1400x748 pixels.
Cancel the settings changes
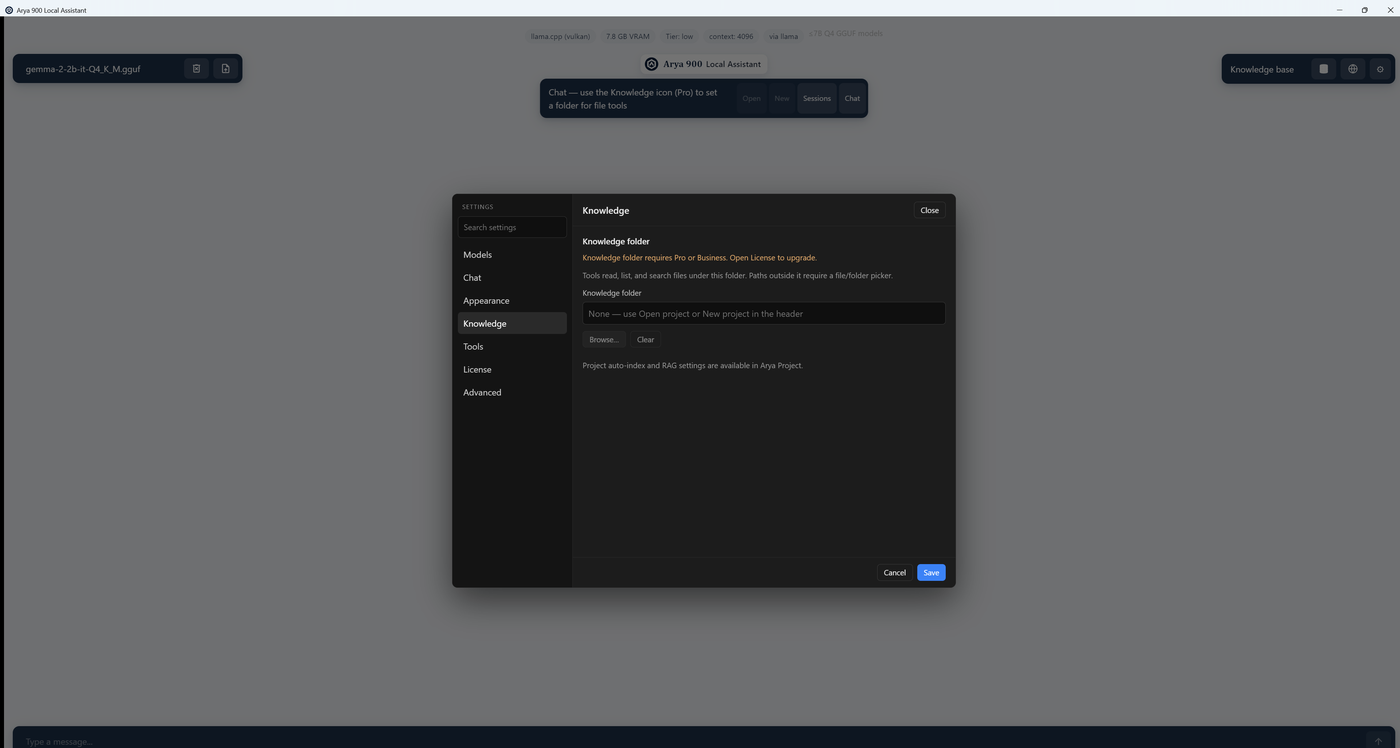pos(895,573)
